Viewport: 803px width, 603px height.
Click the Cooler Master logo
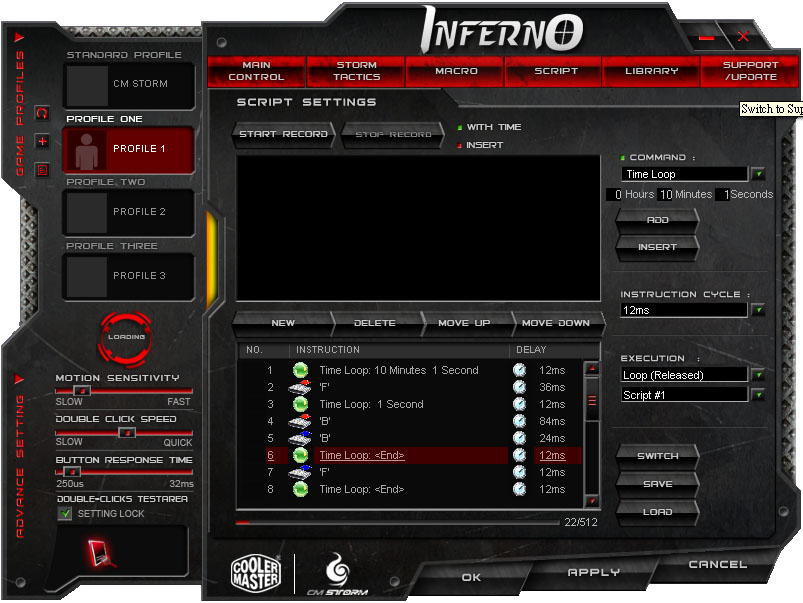[256, 573]
